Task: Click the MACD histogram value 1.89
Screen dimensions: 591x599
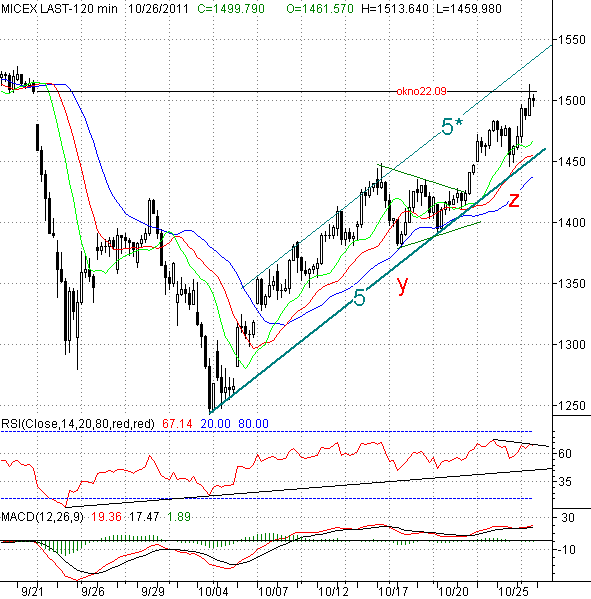Action: (179, 517)
